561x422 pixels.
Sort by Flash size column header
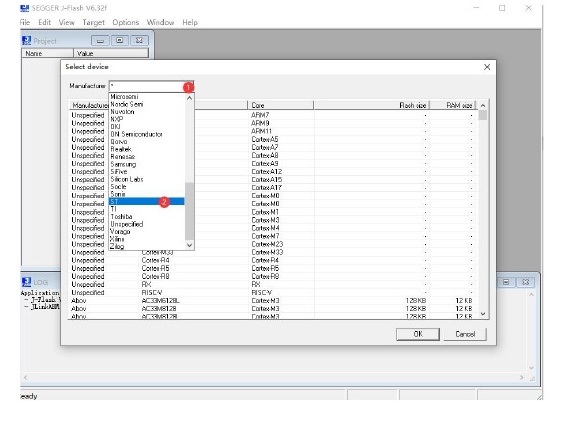click(371, 105)
